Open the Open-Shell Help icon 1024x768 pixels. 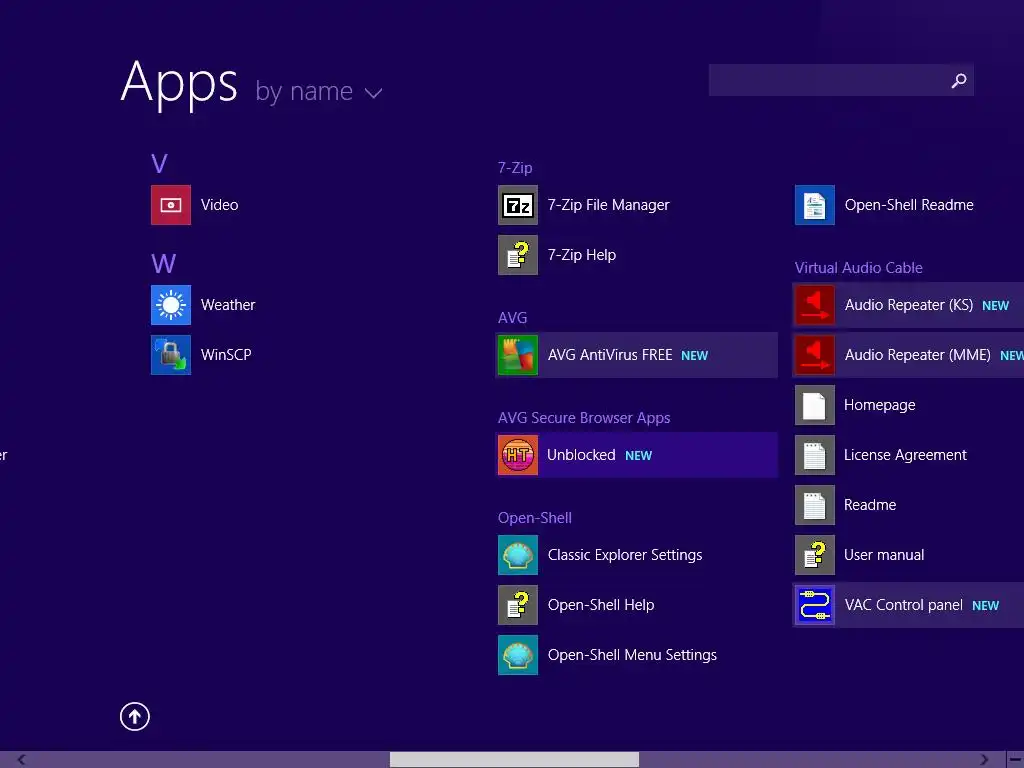click(518, 605)
